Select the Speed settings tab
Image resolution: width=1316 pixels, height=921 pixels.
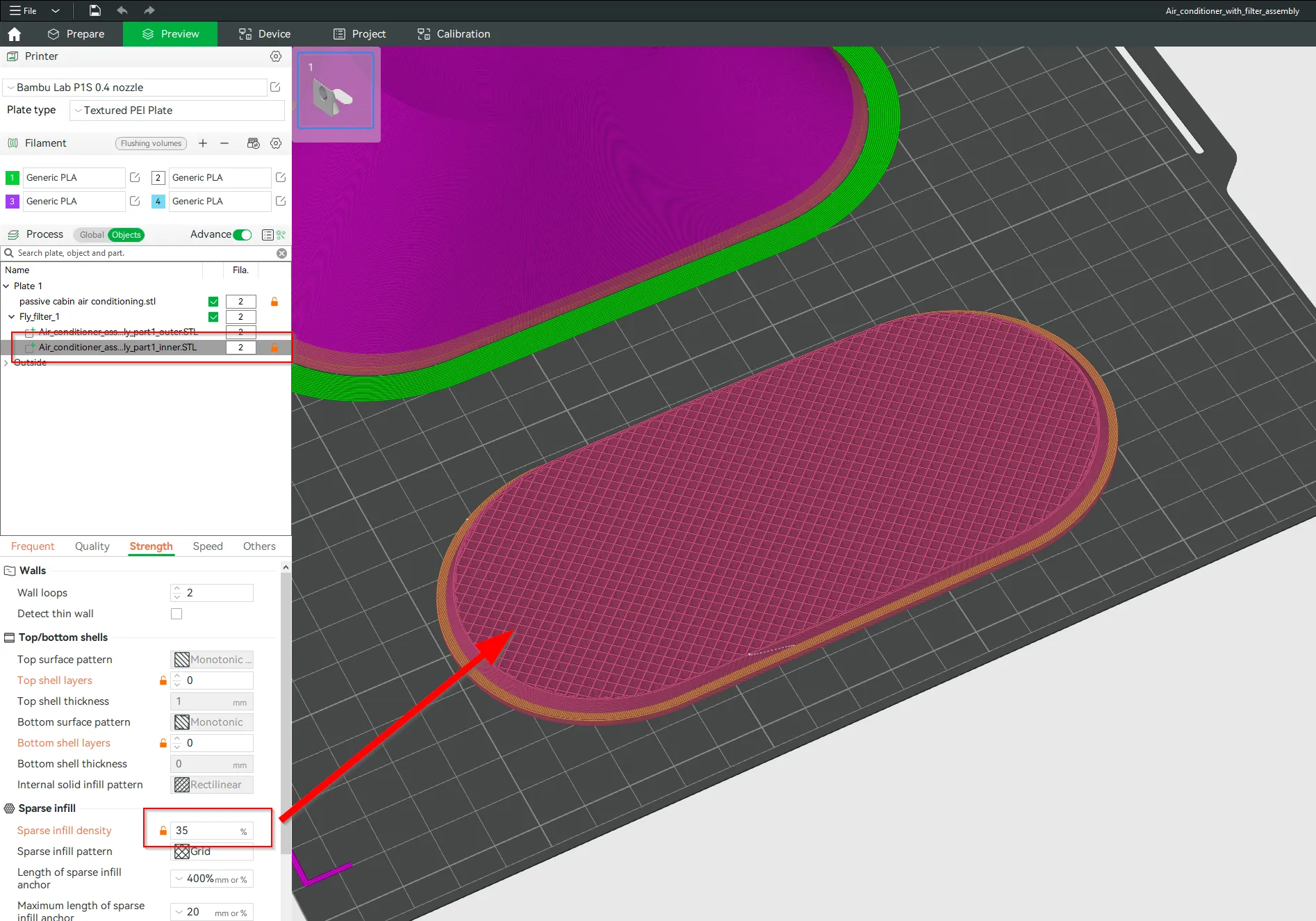pyautogui.click(x=208, y=546)
